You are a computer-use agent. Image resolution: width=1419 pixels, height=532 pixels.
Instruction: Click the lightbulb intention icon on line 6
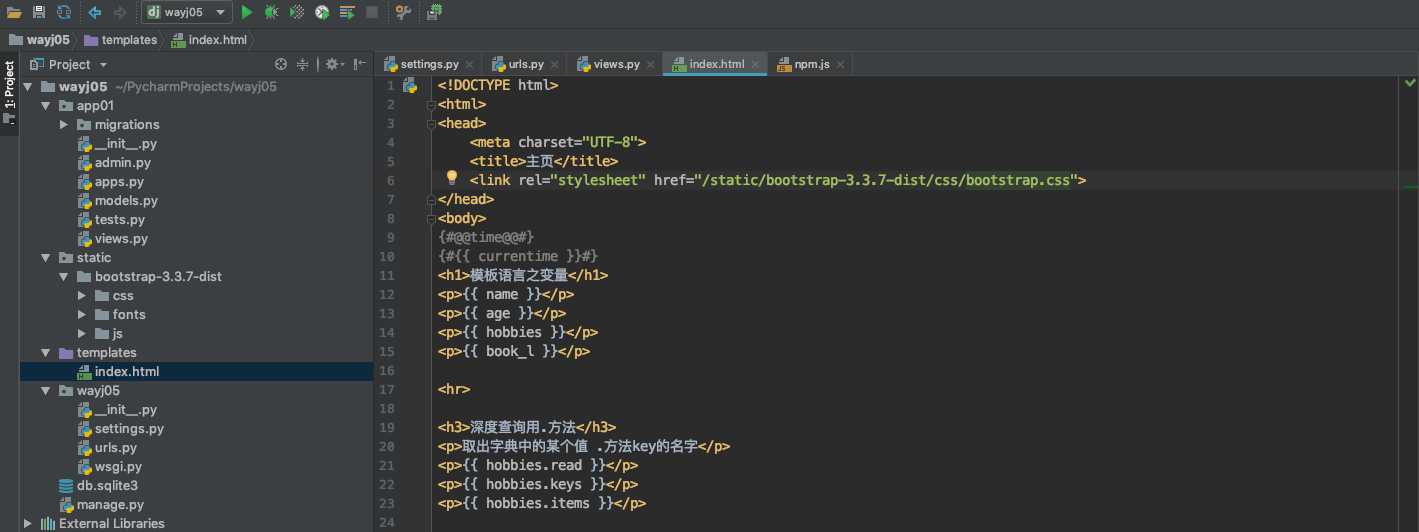pyautogui.click(x=451, y=178)
